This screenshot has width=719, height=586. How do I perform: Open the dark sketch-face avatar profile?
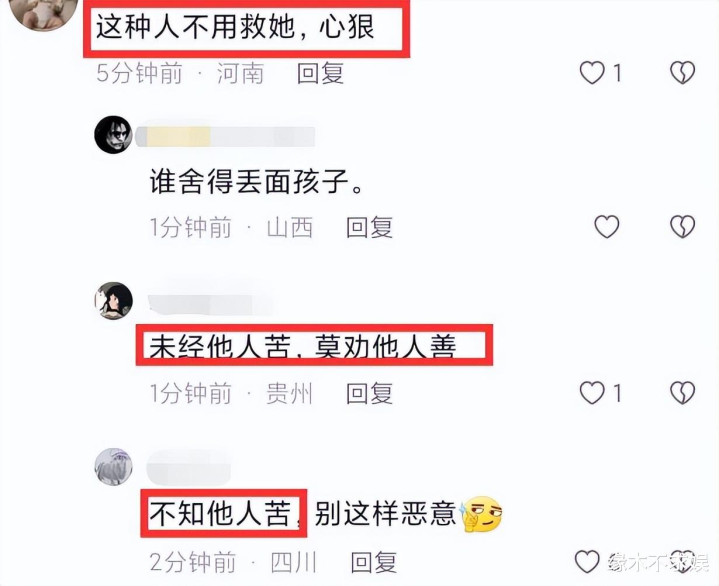click(x=113, y=135)
